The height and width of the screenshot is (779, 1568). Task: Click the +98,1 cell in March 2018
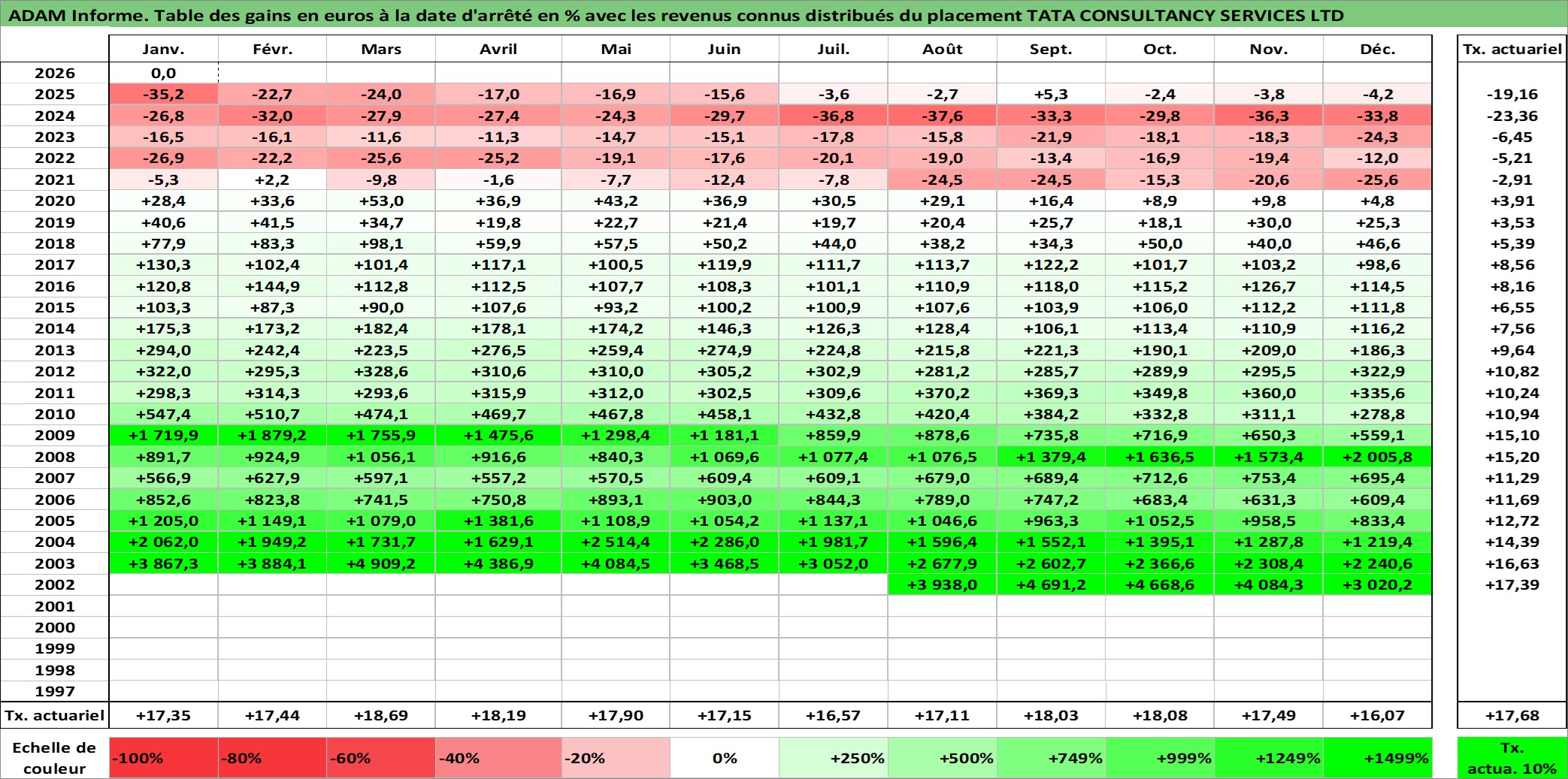(x=381, y=243)
